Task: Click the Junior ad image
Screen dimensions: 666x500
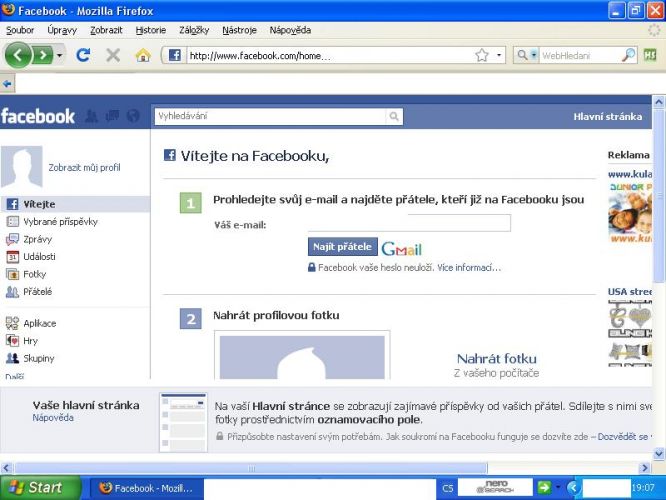Action: [630, 212]
